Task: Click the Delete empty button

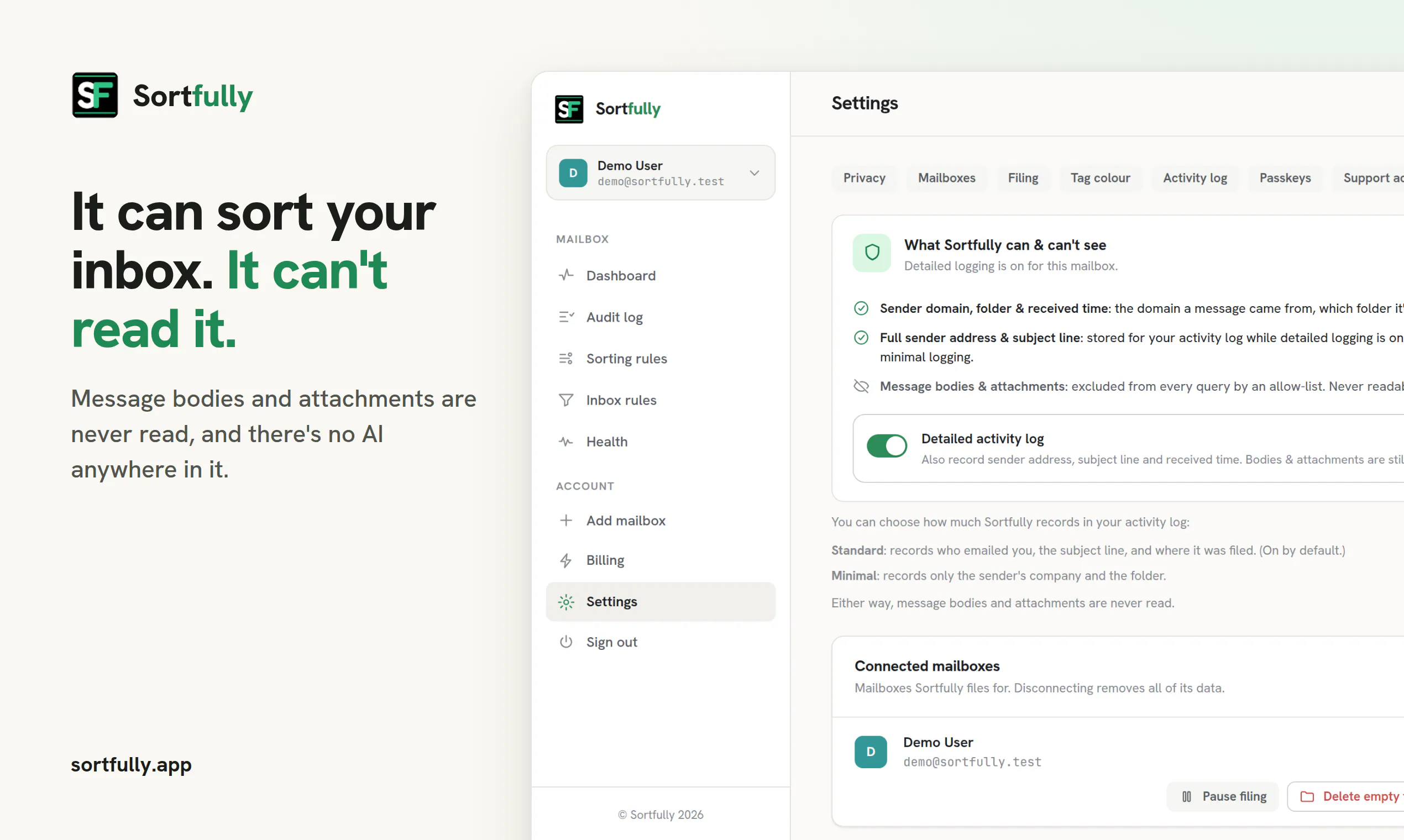Action: pyautogui.click(x=1346, y=796)
